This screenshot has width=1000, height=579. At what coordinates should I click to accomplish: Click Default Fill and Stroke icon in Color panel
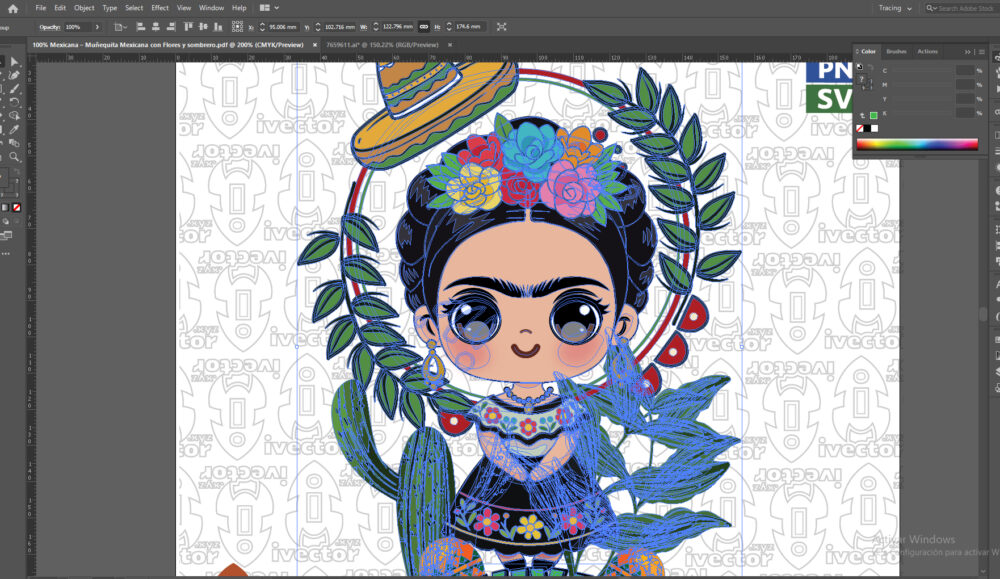tap(859, 66)
